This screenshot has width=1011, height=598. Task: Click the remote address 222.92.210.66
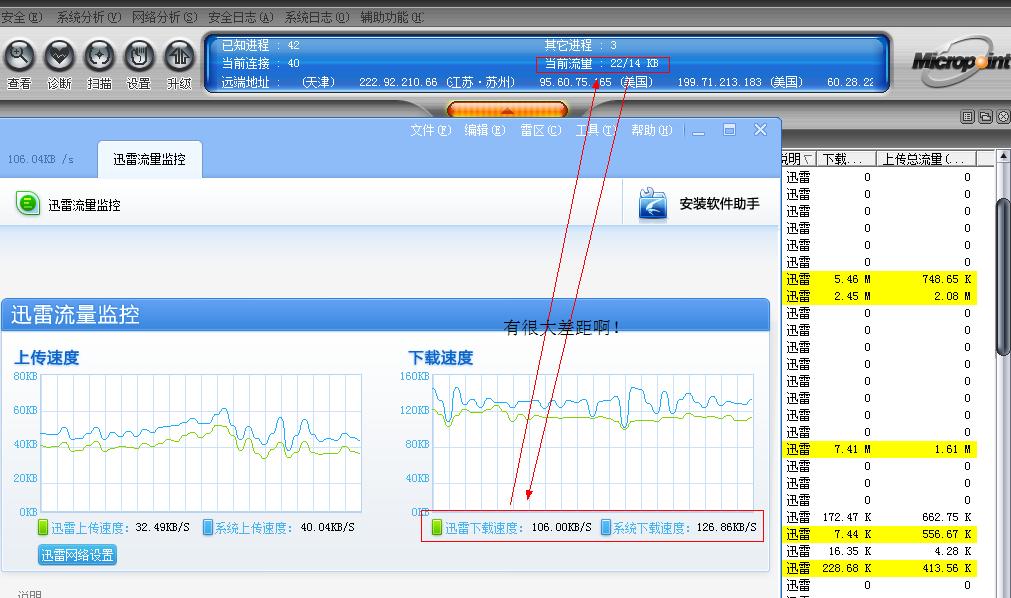(398, 82)
